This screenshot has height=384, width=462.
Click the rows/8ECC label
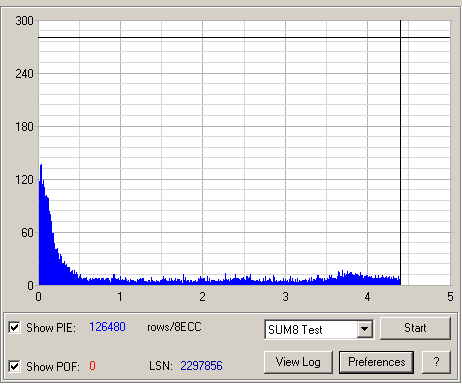(x=174, y=327)
